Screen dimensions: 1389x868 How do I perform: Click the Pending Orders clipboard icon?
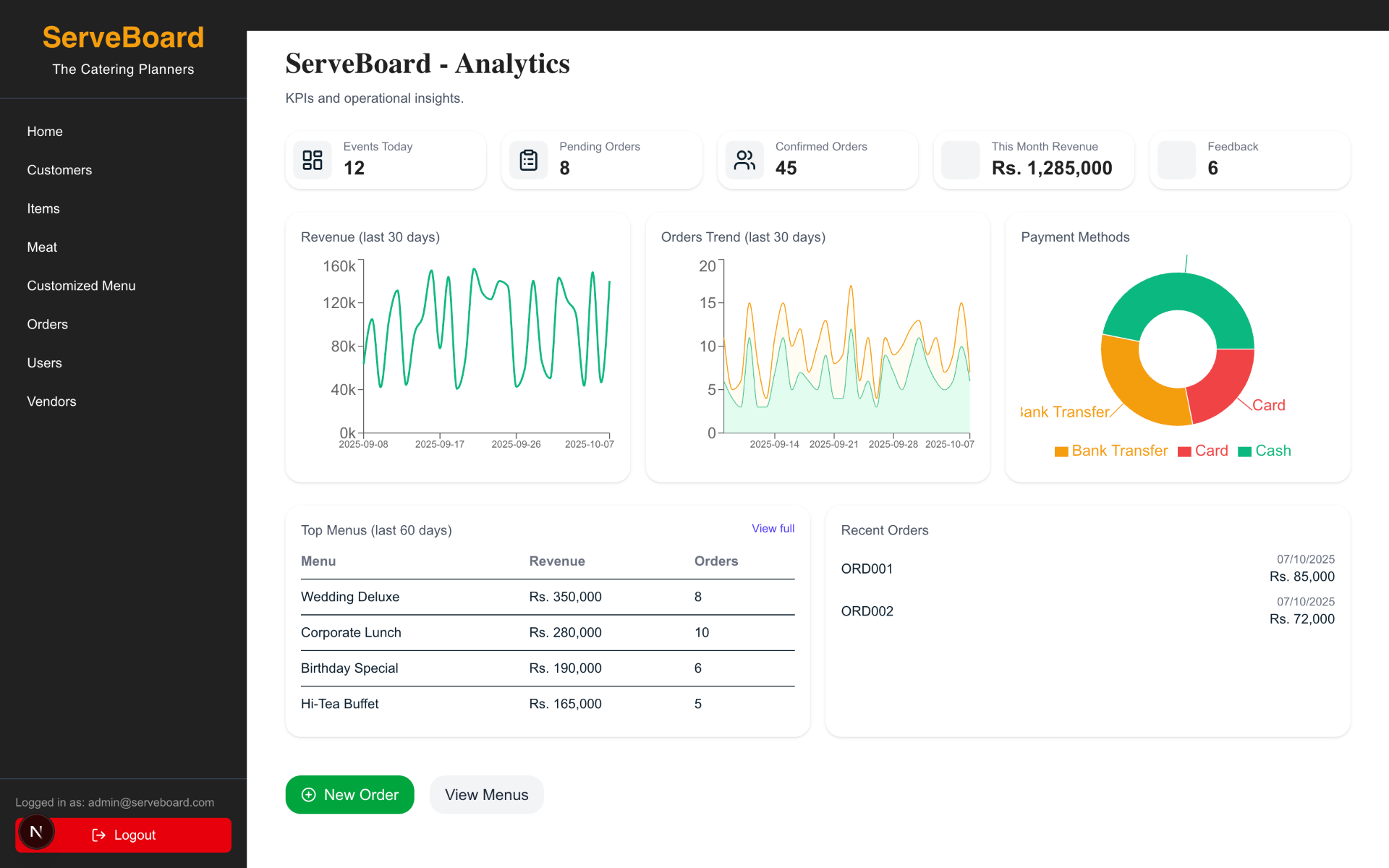click(x=528, y=160)
